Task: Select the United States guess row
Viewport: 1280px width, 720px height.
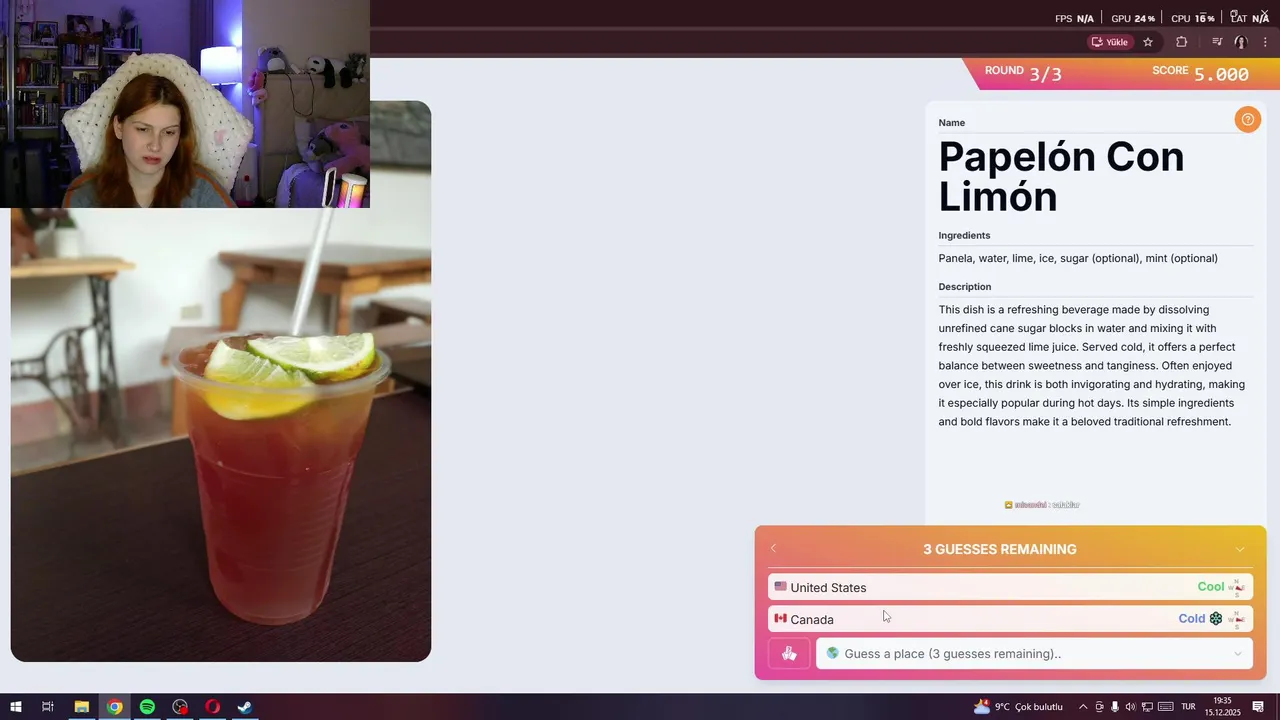Action: pyautogui.click(x=1010, y=587)
